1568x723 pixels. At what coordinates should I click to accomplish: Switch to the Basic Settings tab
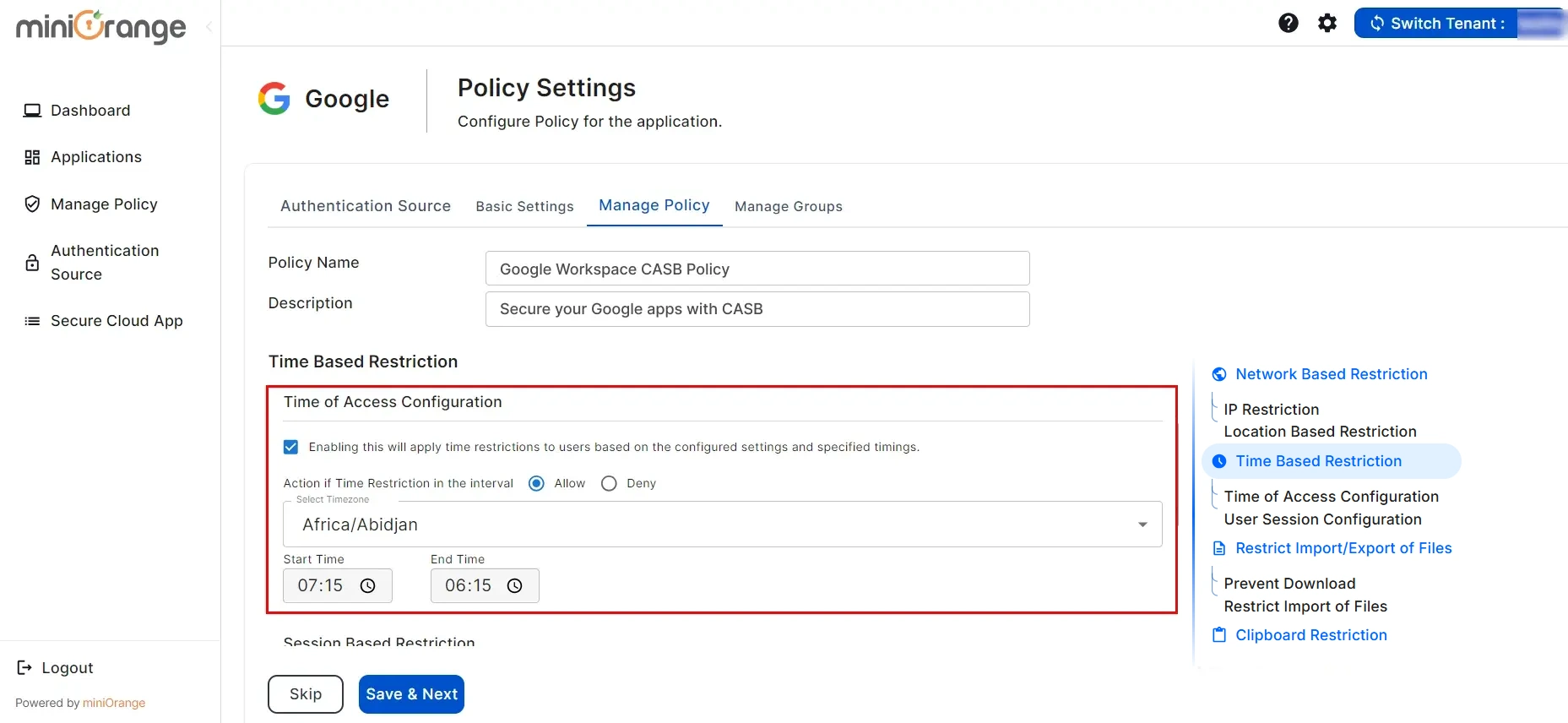[524, 206]
